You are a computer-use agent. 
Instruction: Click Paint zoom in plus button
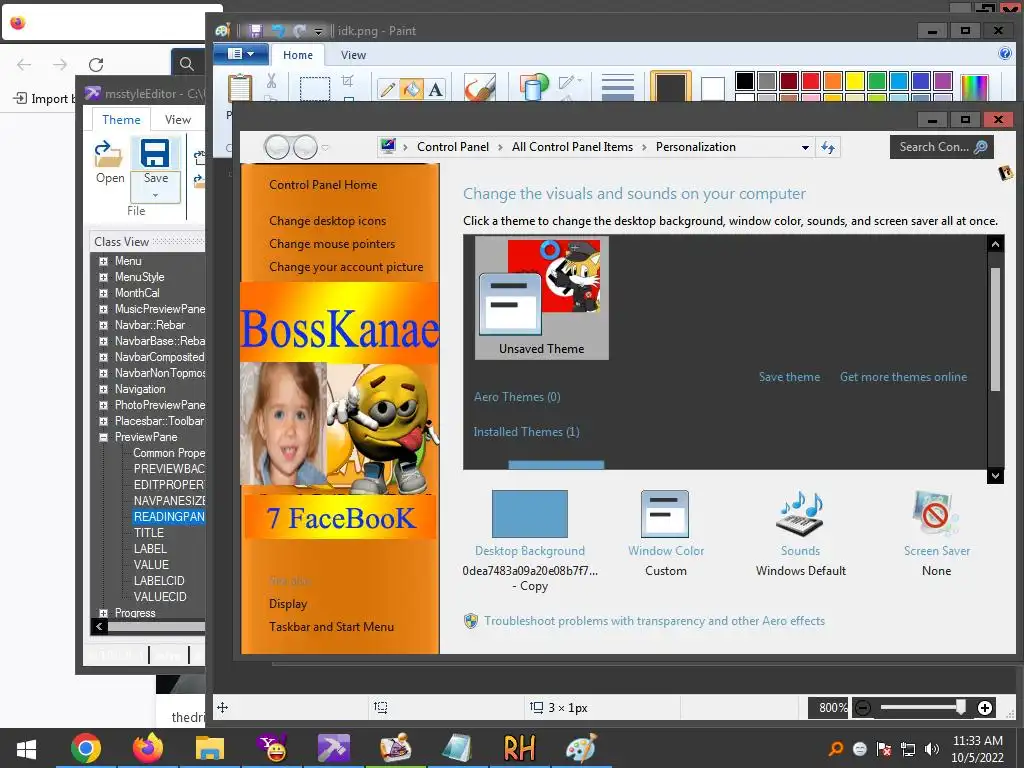985,707
